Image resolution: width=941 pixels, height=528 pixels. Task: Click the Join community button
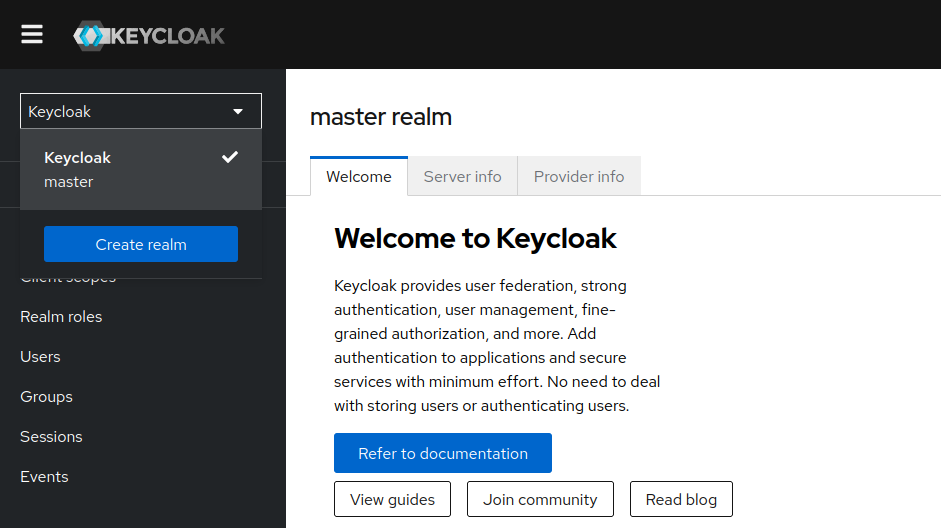coord(540,499)
